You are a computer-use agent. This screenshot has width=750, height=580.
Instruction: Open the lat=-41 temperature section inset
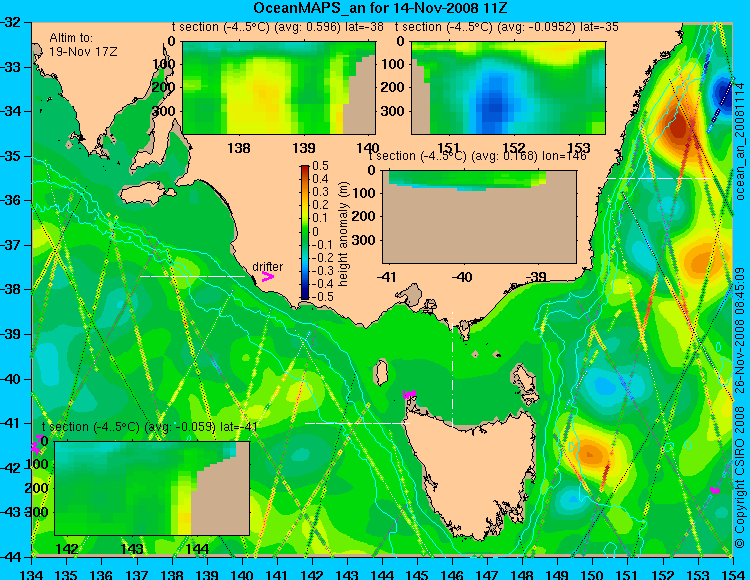pos(152,488)
